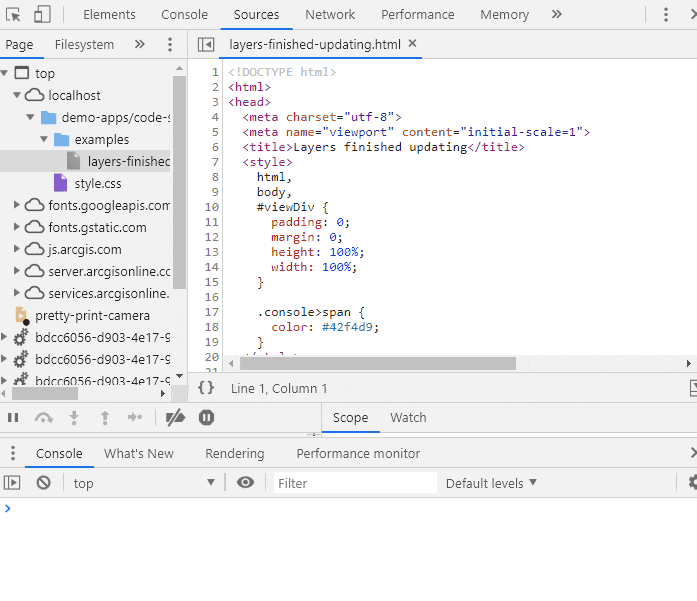Select the Scope debugger tab

pos(350,418)
